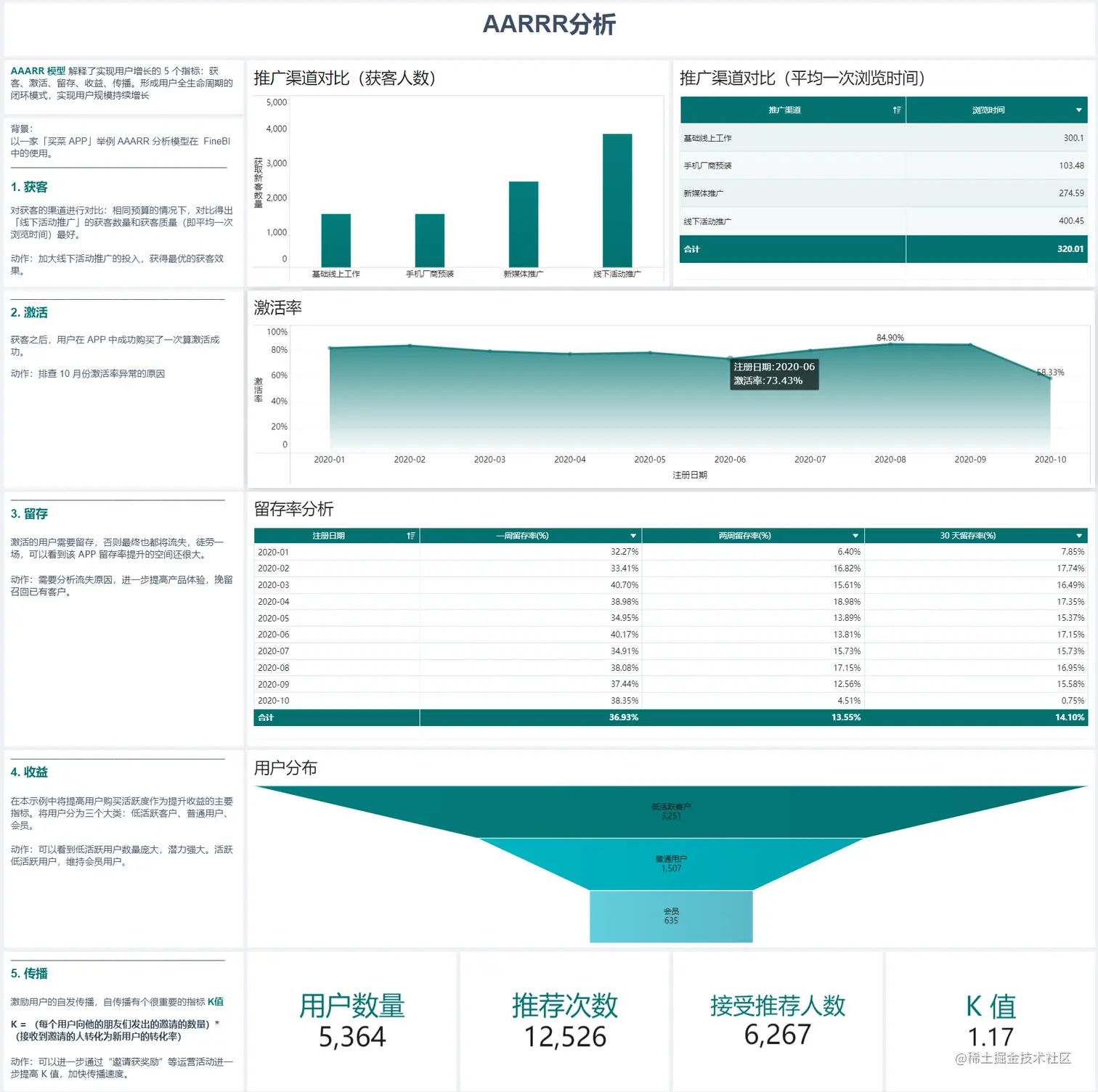Open the 两周留存率(%) filter dropdown
Viewport: 1098px width, 1092px height.
click(855, 535)
